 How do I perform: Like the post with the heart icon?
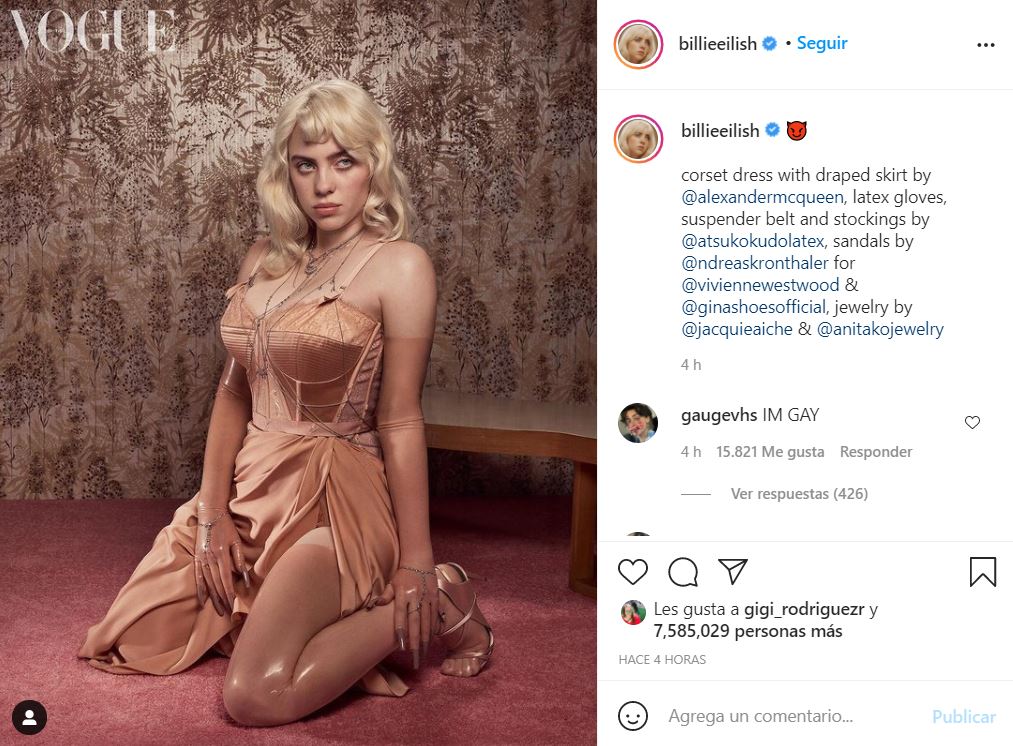(632, 572)
